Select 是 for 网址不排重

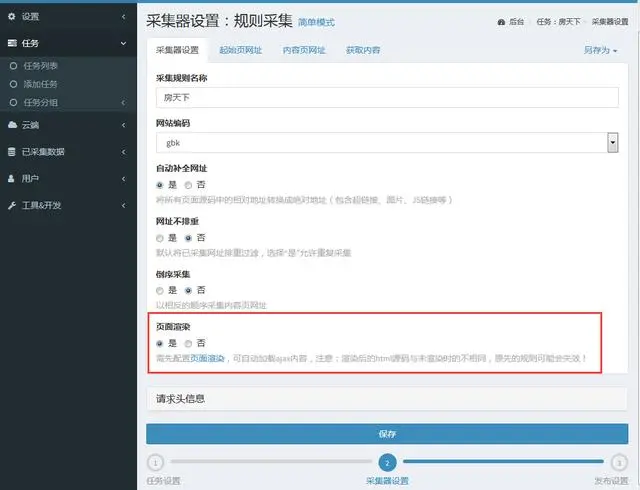click(x=160, y=238)
